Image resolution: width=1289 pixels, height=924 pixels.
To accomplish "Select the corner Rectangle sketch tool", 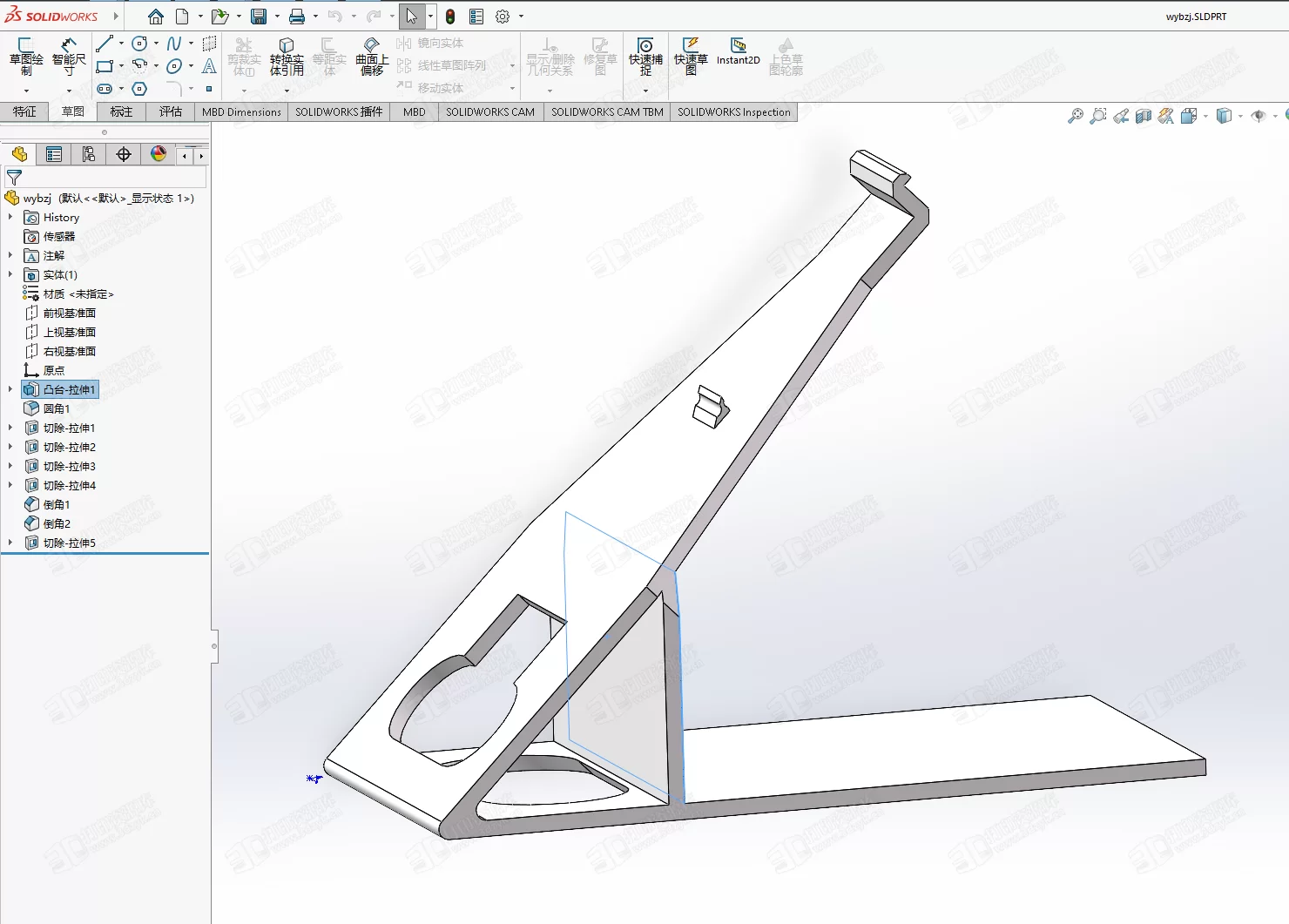I will point(105,65).
